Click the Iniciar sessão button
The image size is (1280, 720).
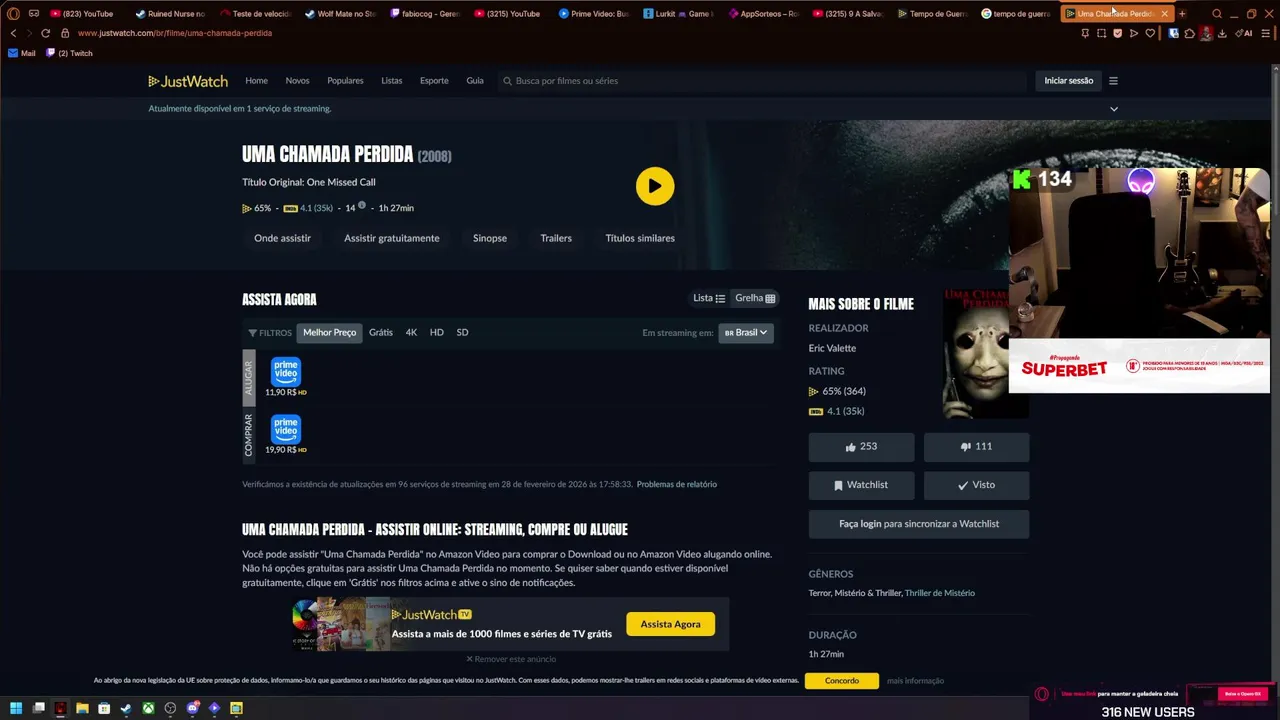pos(1069,81)
